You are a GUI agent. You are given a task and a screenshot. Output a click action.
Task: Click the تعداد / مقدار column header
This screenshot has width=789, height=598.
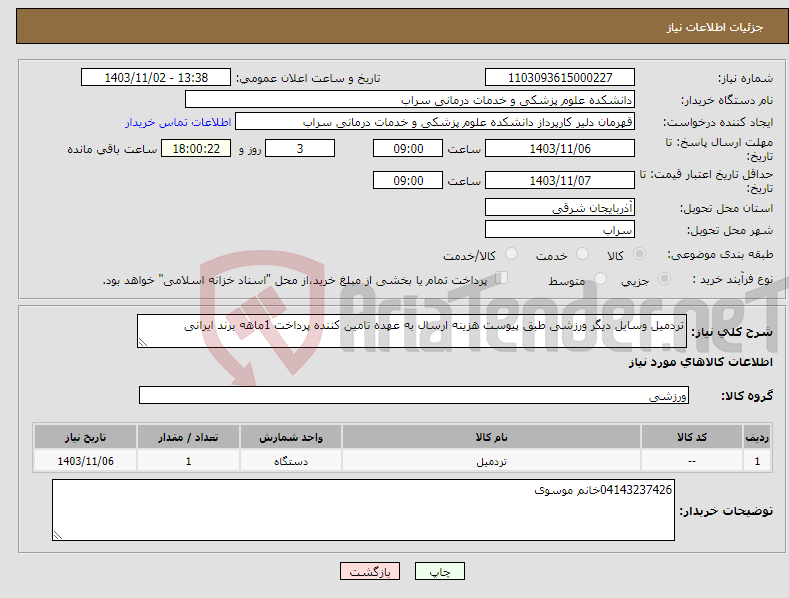coord(188,437)
